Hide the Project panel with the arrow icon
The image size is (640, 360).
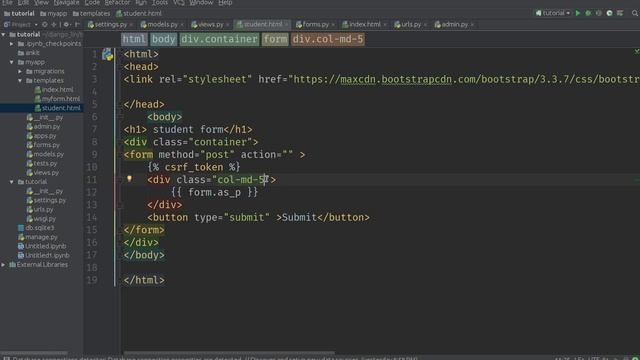click(77, 24)
